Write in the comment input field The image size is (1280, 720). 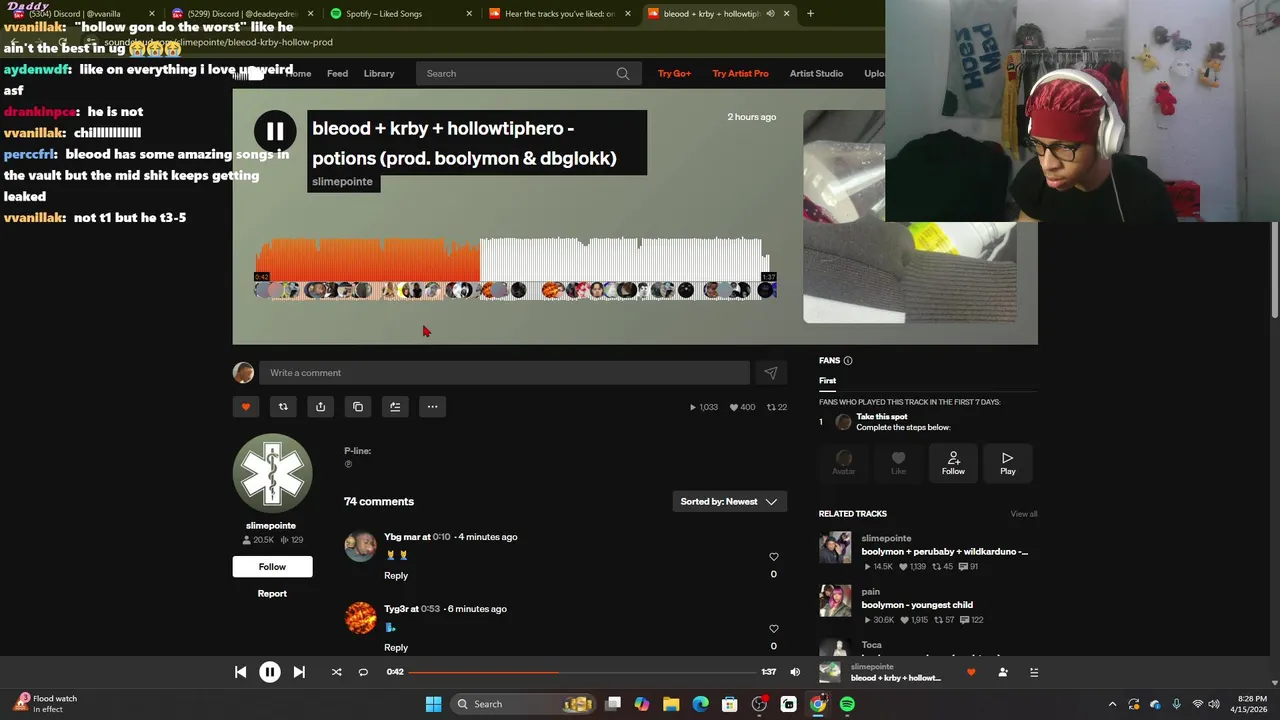point(504,373)
